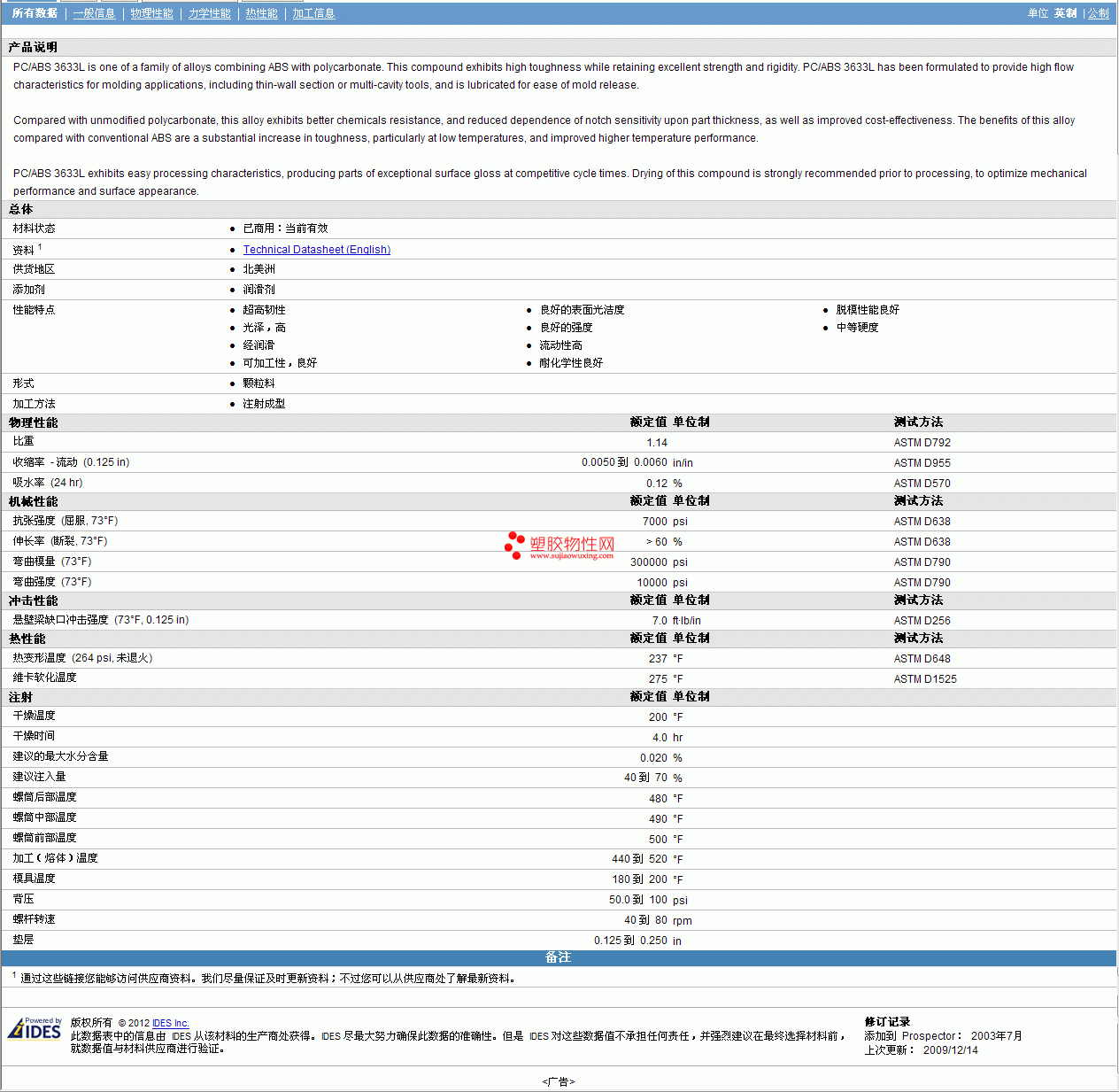Select the 螺杆转速 row label
This screenshot has height=1092, width=1119.
click(x=34, y=919)
